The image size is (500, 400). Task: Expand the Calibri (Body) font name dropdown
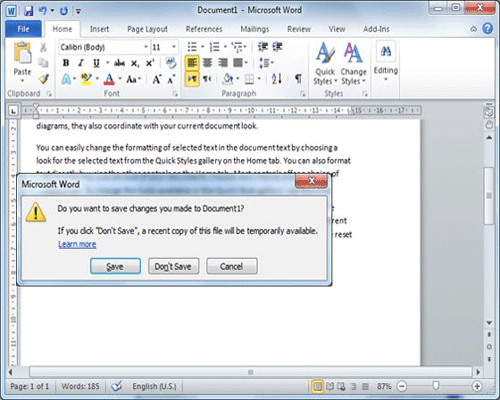tap(146, 47)
